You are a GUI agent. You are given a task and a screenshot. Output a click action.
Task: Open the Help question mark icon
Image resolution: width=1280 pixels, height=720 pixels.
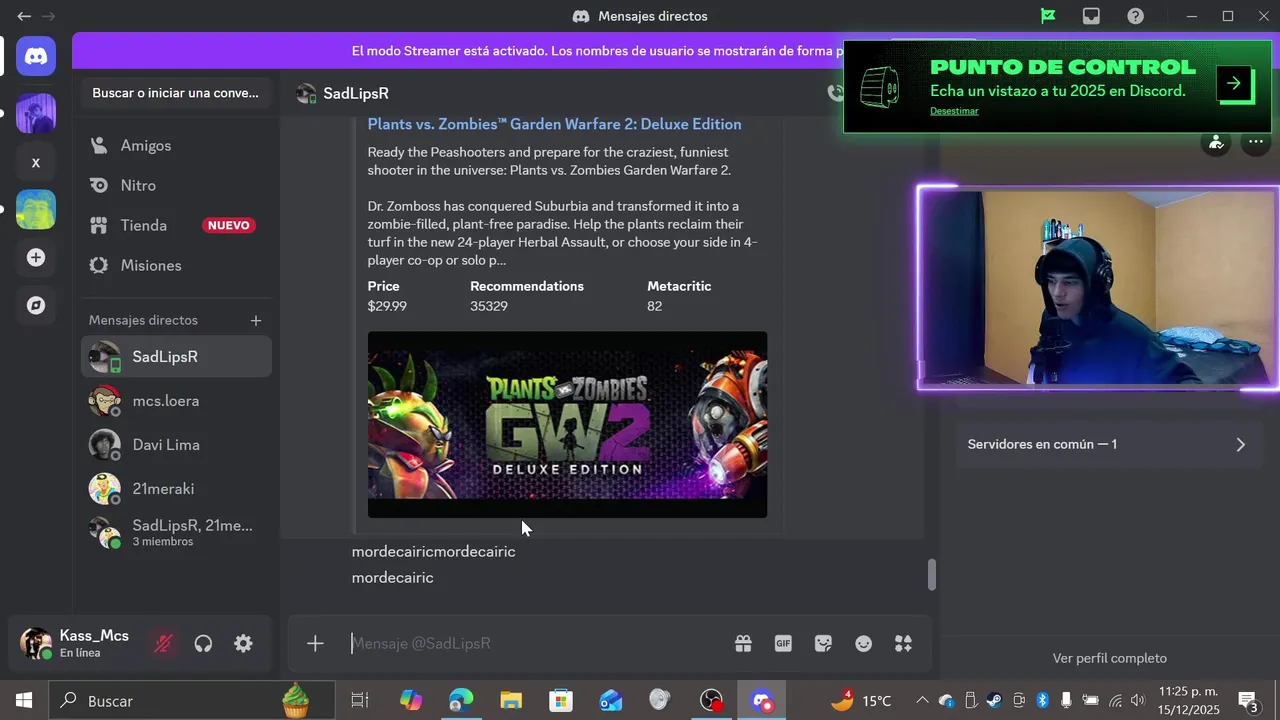click(1136, 16)
